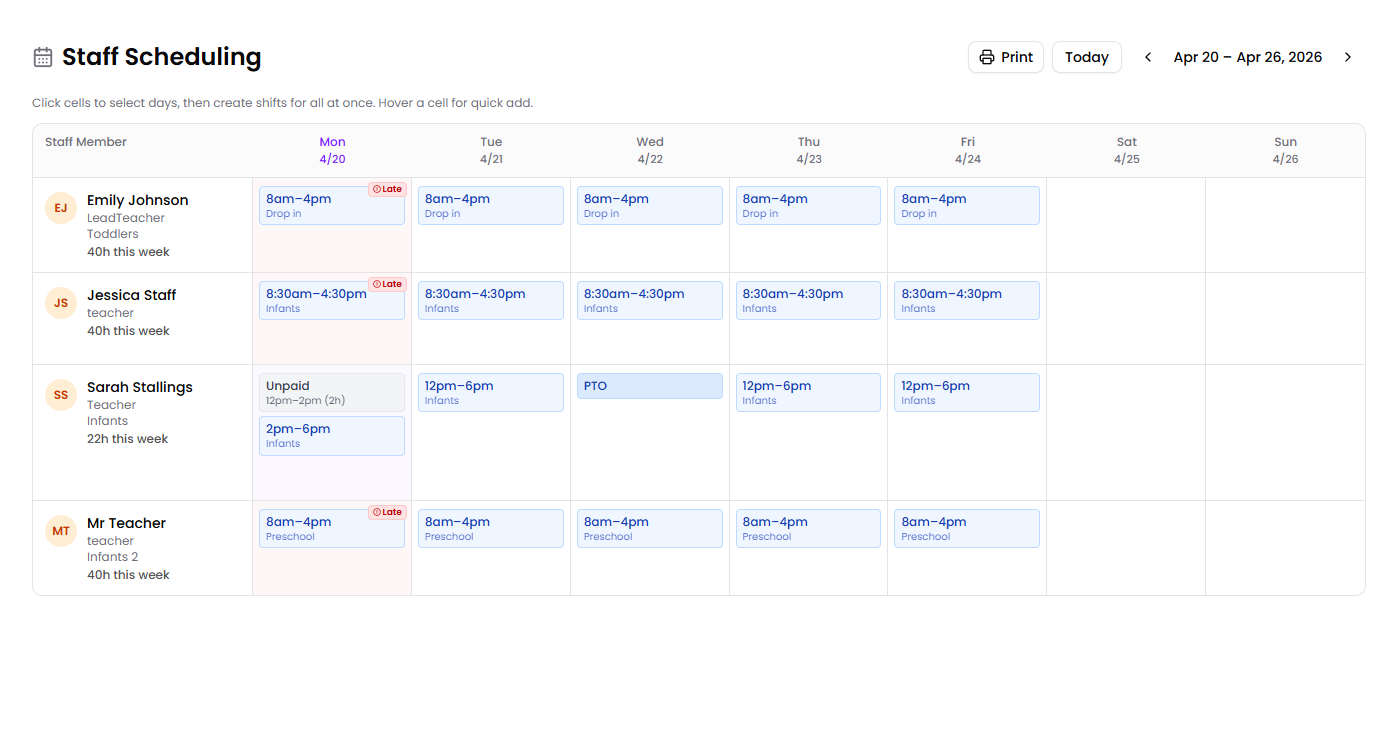Click the 'Toddlers' classroom label
This screenshot has height=731, width=1400.
[112, 234]
